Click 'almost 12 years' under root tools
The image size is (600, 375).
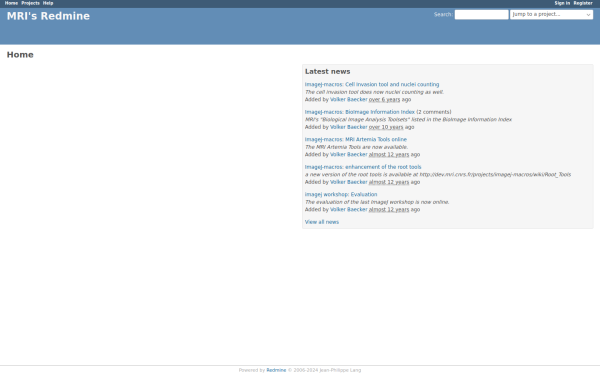click(x=389, y=182)
